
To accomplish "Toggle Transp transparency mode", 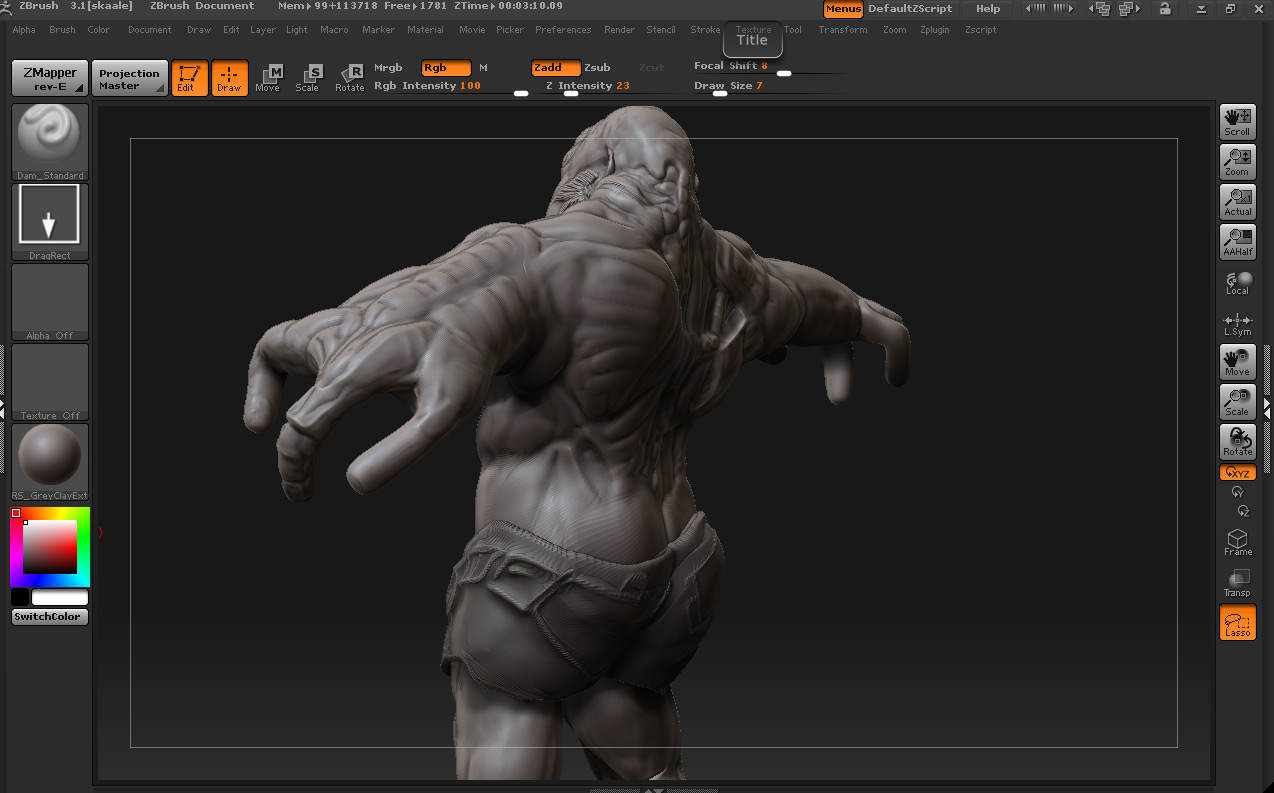I will coord(1238,583).
